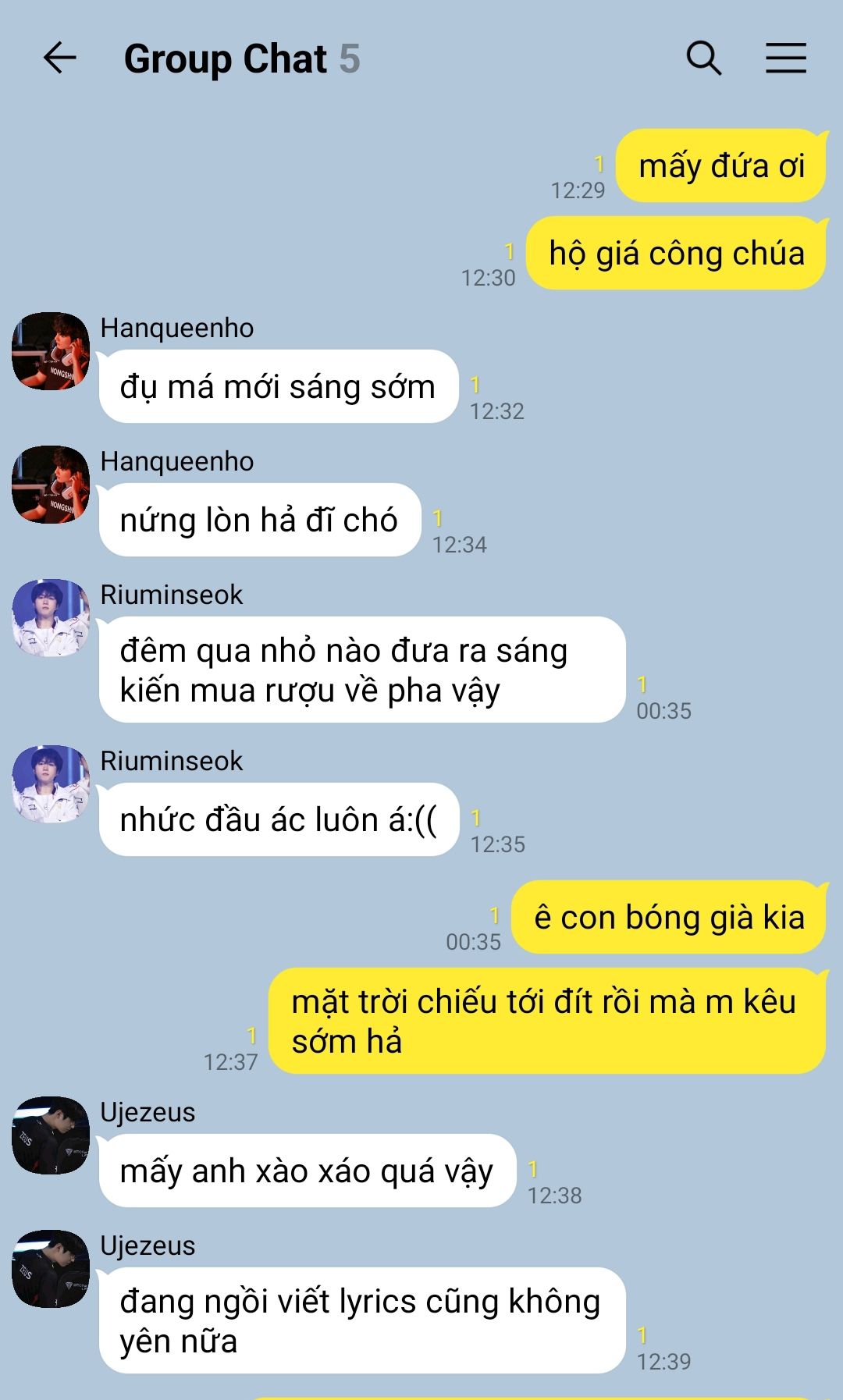Select 'nhức đầu ác luôn á:((' bubble

click(279, 819)
